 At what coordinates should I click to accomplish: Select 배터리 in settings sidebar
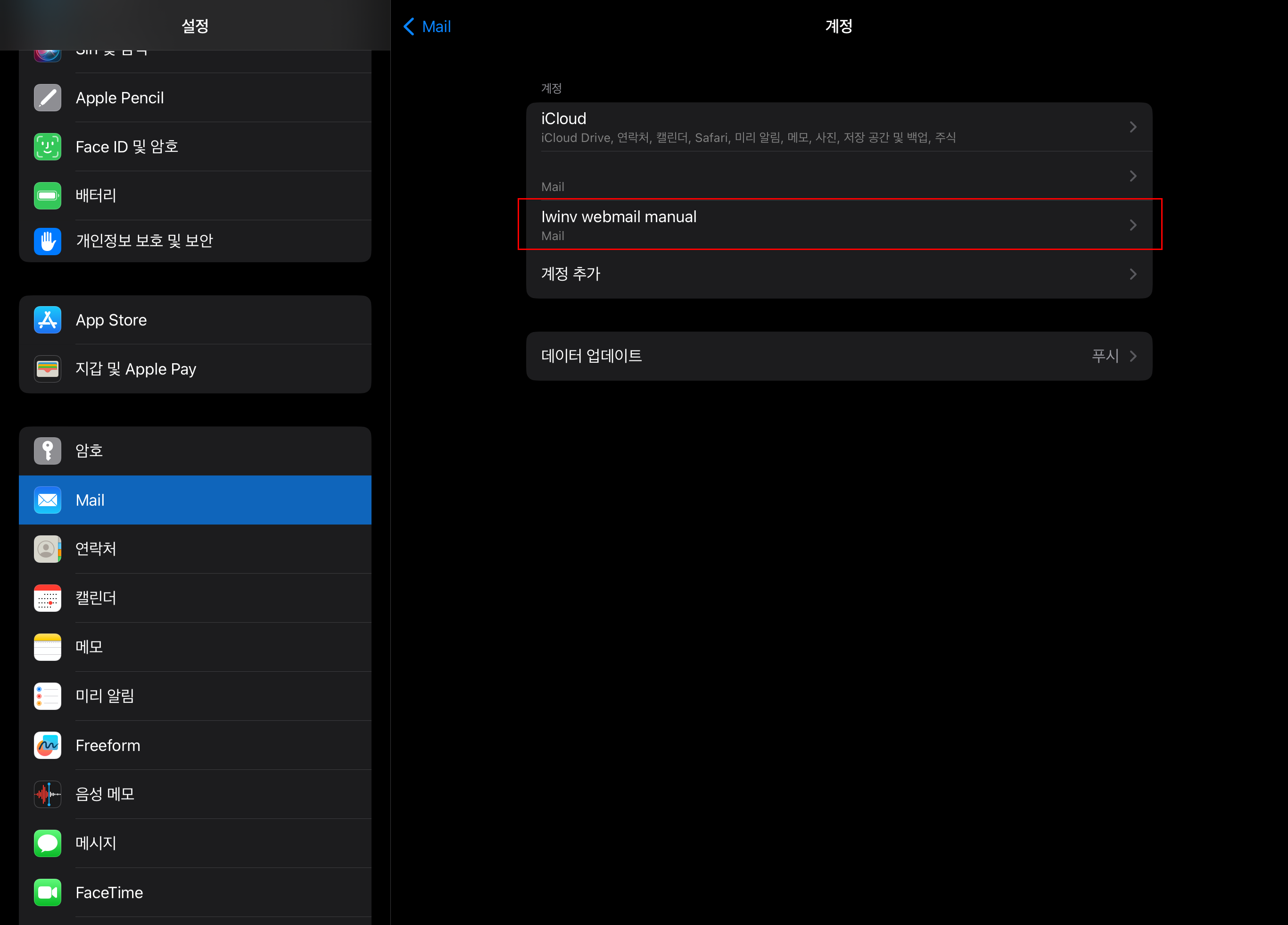[195, 195]
